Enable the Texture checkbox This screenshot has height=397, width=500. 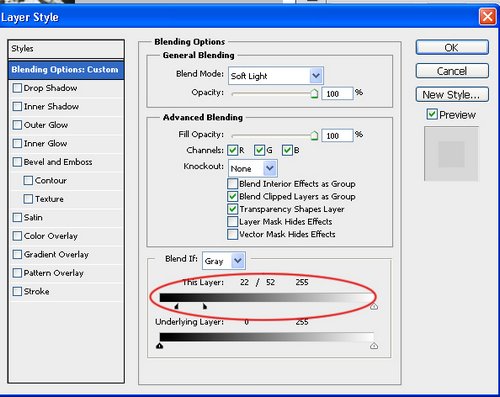tap(28, 199)
